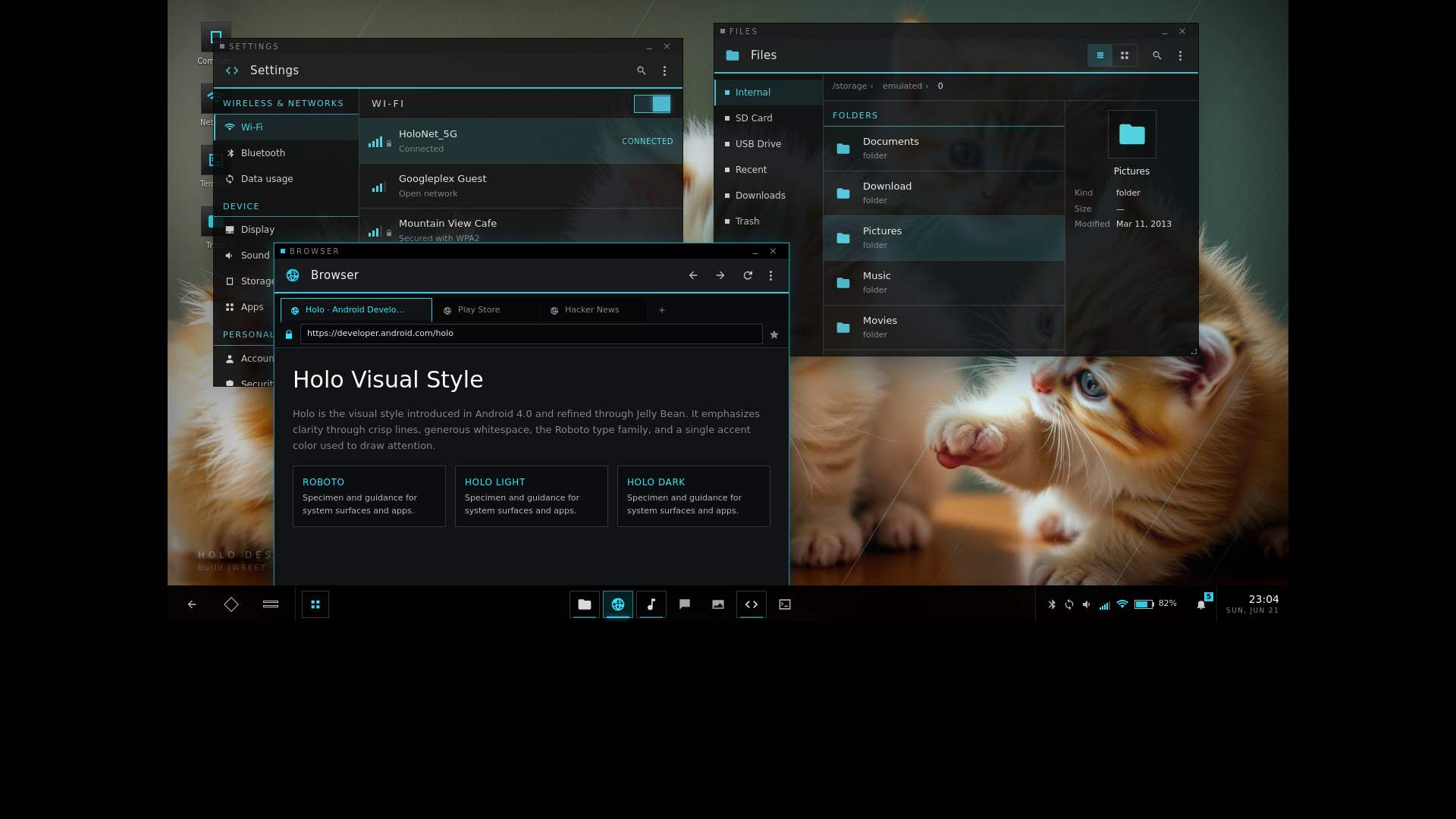This screenshot has width=1456, height=819.
Task: Click the browser URL address field
Action: click(x=532, y=334)
